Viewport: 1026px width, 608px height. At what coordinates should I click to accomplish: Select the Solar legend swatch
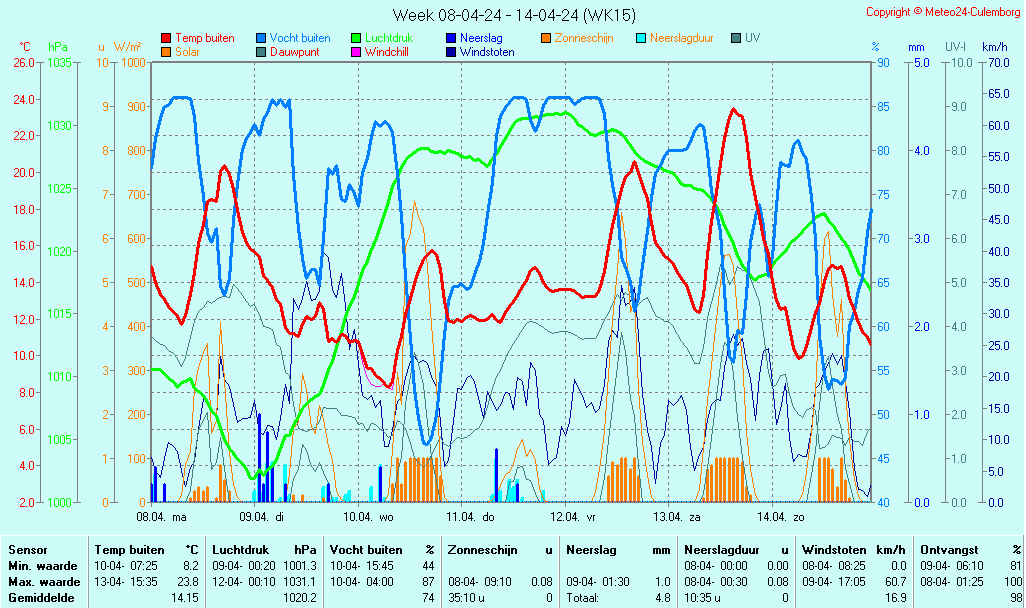point(165,52)
